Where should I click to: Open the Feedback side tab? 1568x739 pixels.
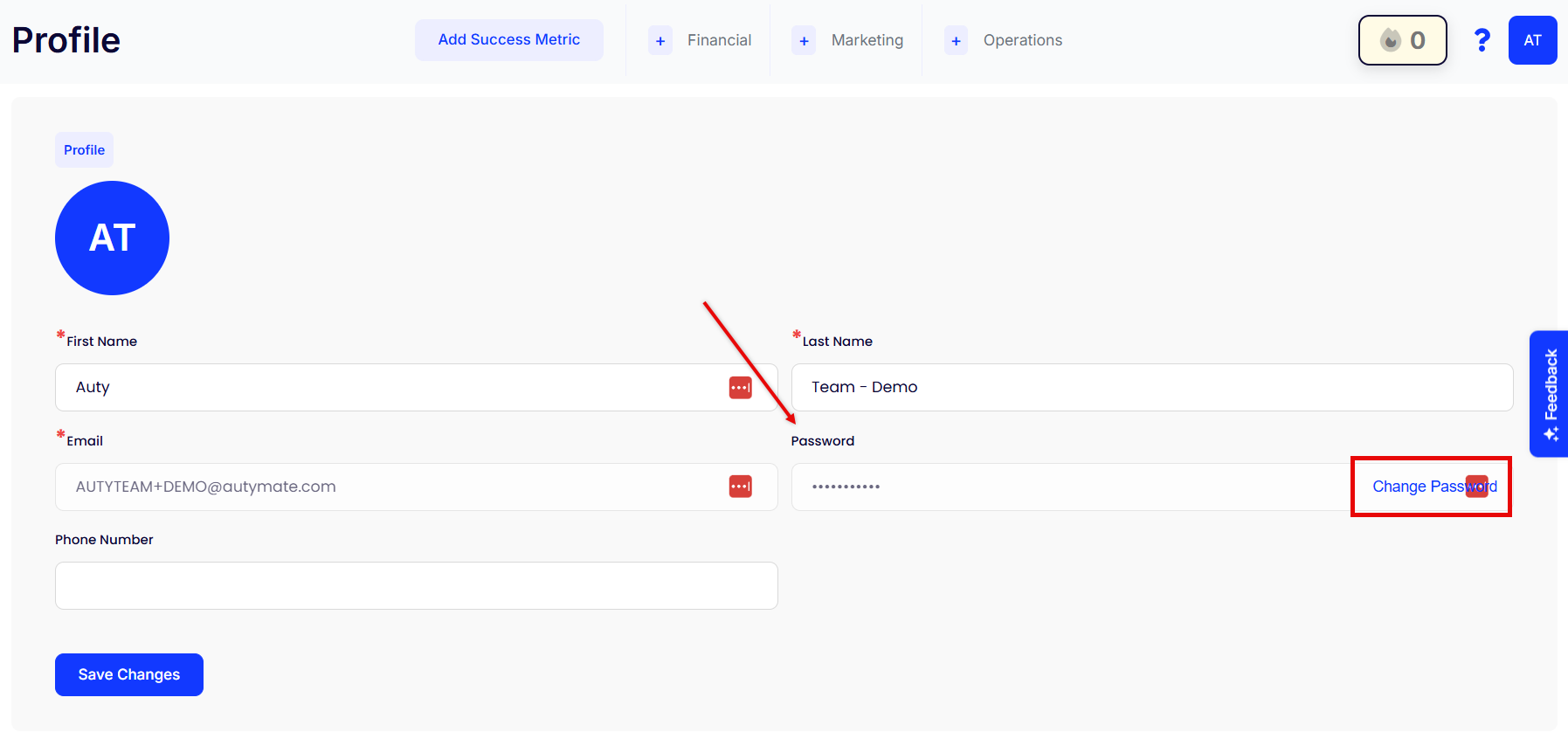(1550, 393)
